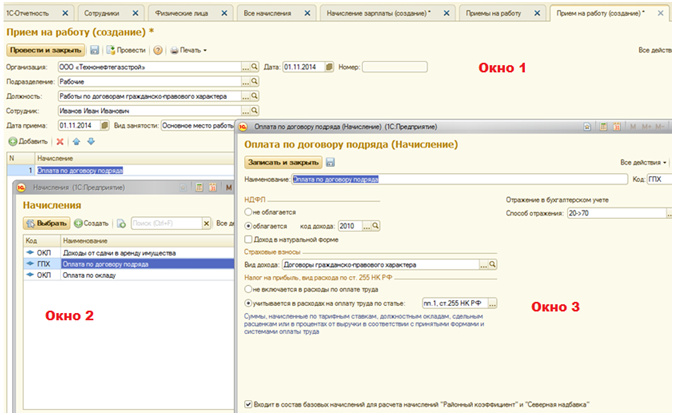Open the Вид занятости dropdown field
This screenshot has width=674, height=415.
198,126
